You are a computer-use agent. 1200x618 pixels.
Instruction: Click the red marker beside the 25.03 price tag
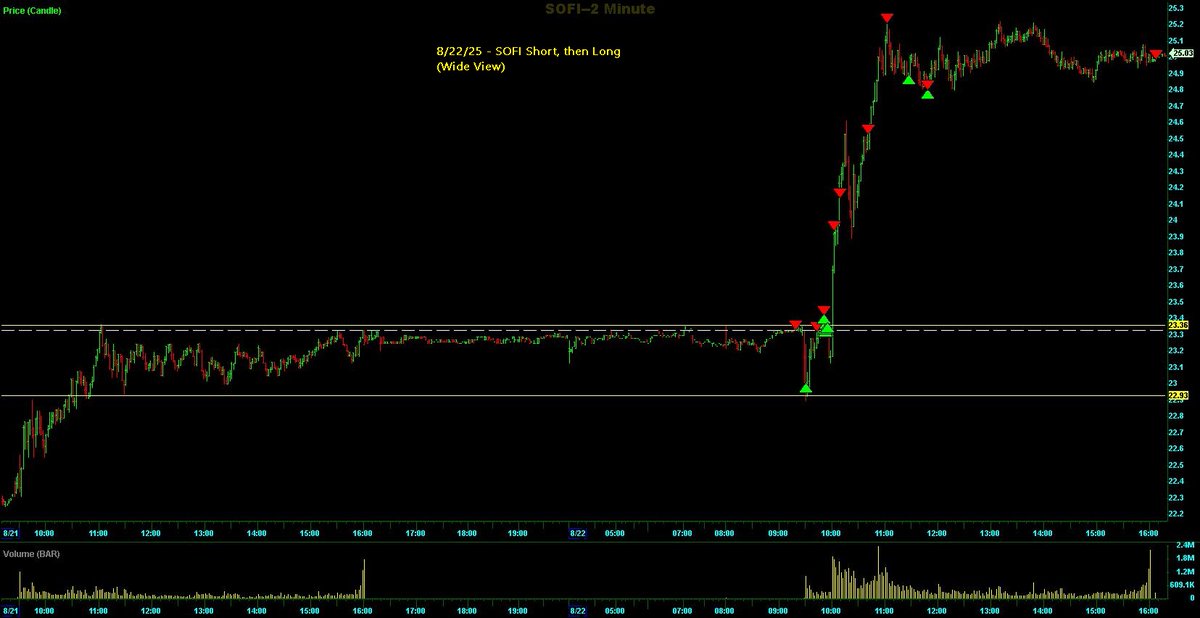tap(1156, 54)
